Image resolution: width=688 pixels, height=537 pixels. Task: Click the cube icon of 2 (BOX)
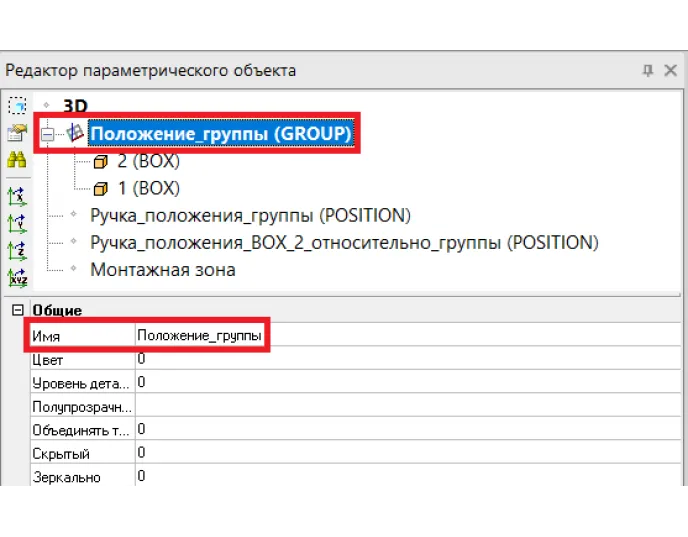pos(100,162)
